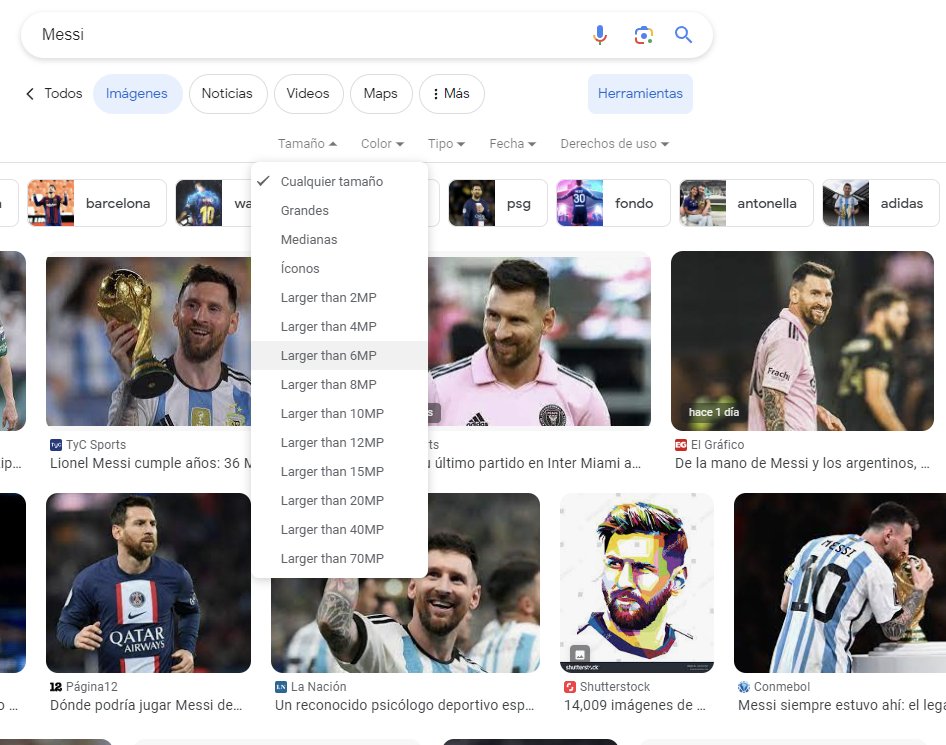The width and height of the screenshot is (946, 745).
Task: Select Larger than 70MP option
Action: [340, 558]
